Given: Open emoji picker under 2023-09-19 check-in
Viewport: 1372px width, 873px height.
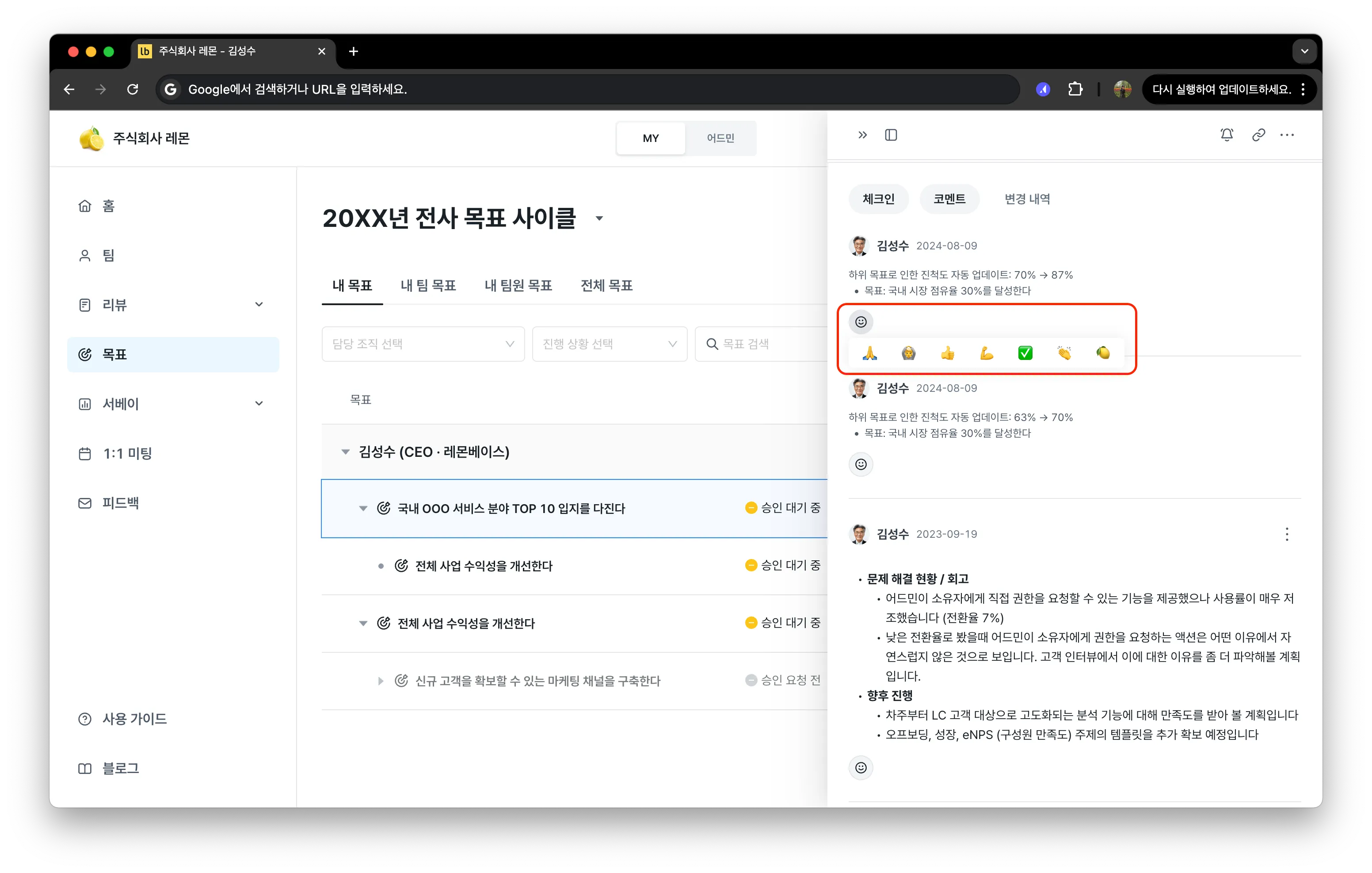Looking at the screenshot, I should (x=861, y=767).
